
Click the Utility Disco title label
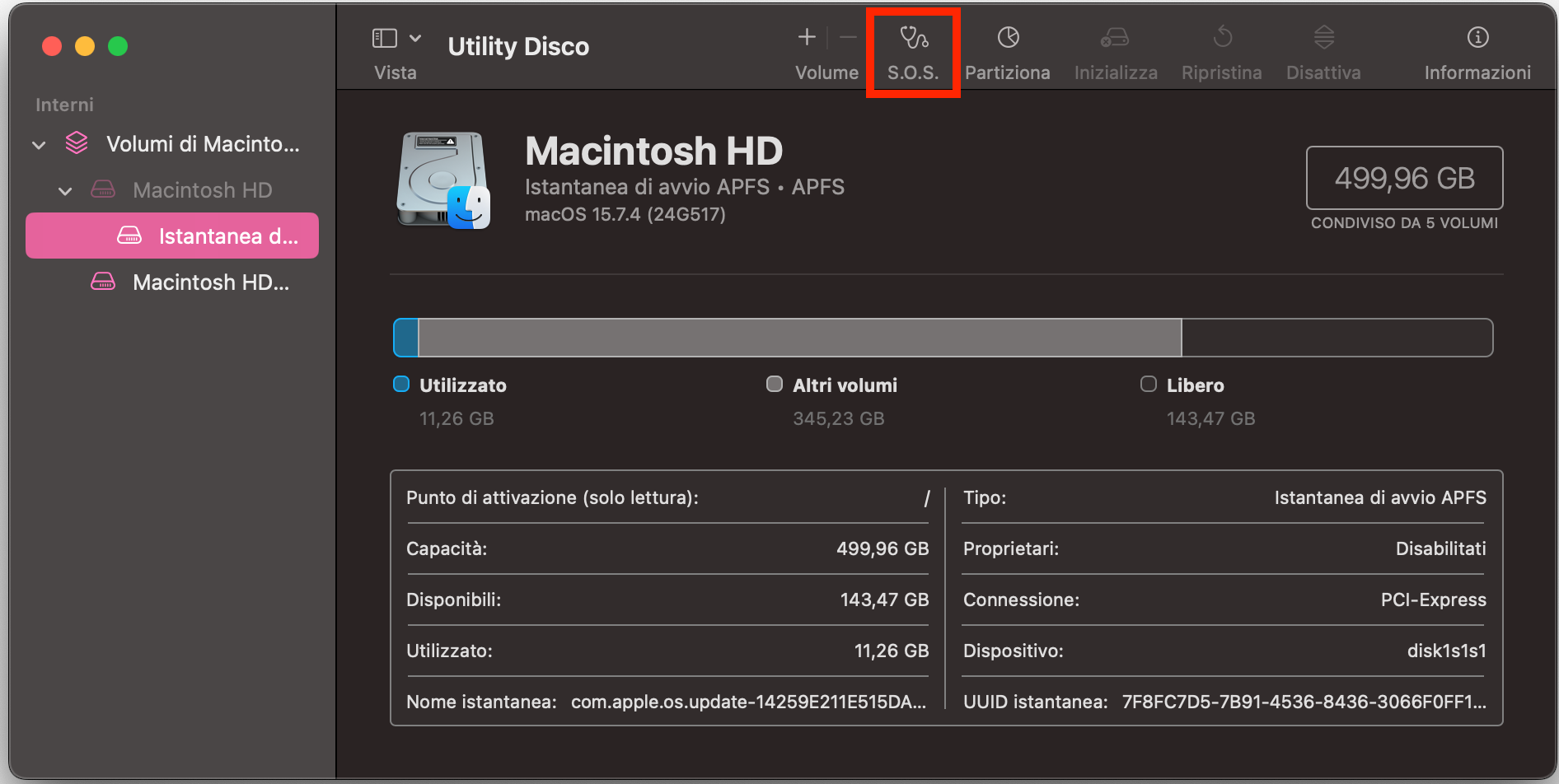pyautogui.click(x=518, y=46)
